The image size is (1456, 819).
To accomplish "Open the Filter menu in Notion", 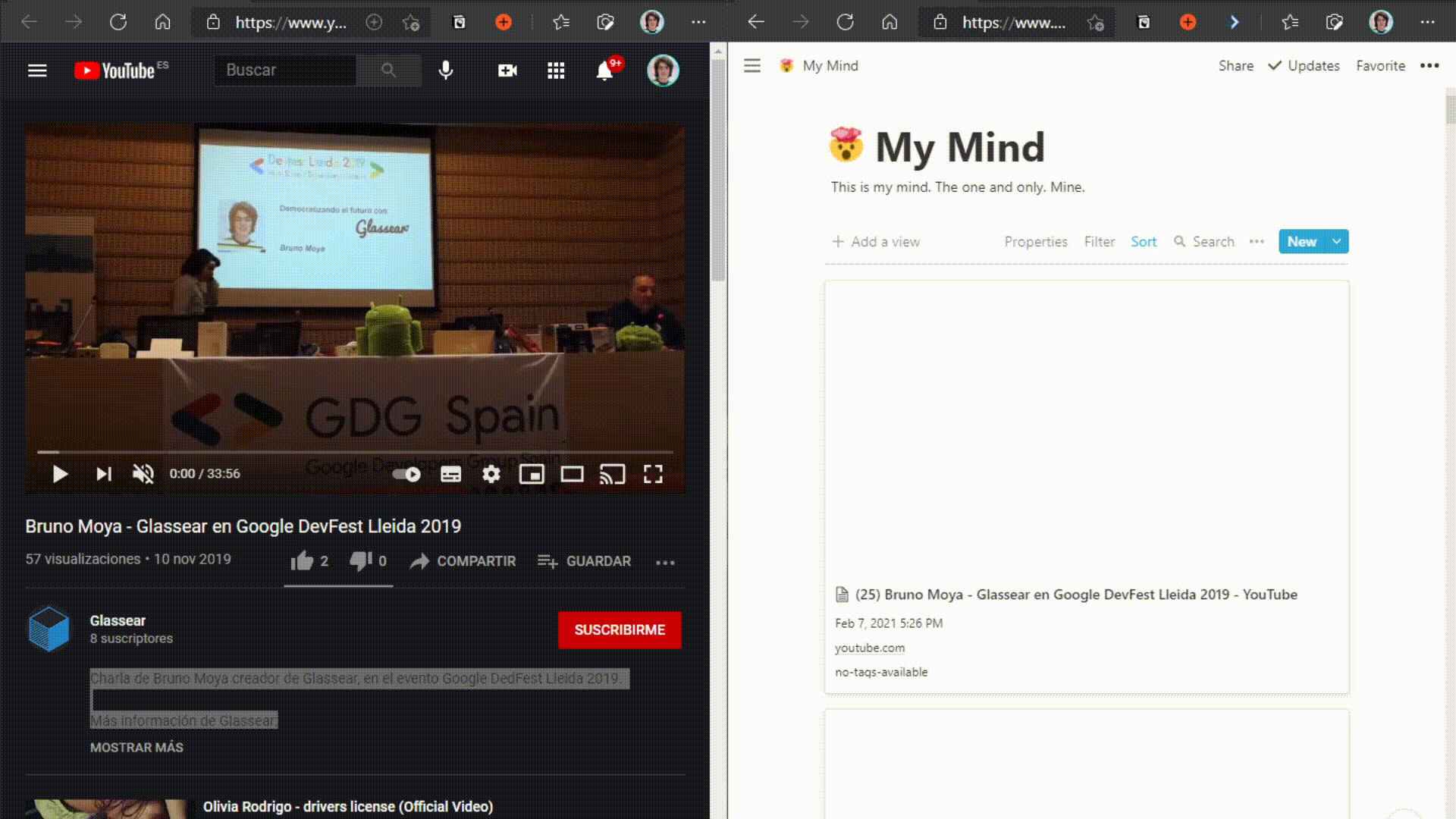I will pos(1099,242).
